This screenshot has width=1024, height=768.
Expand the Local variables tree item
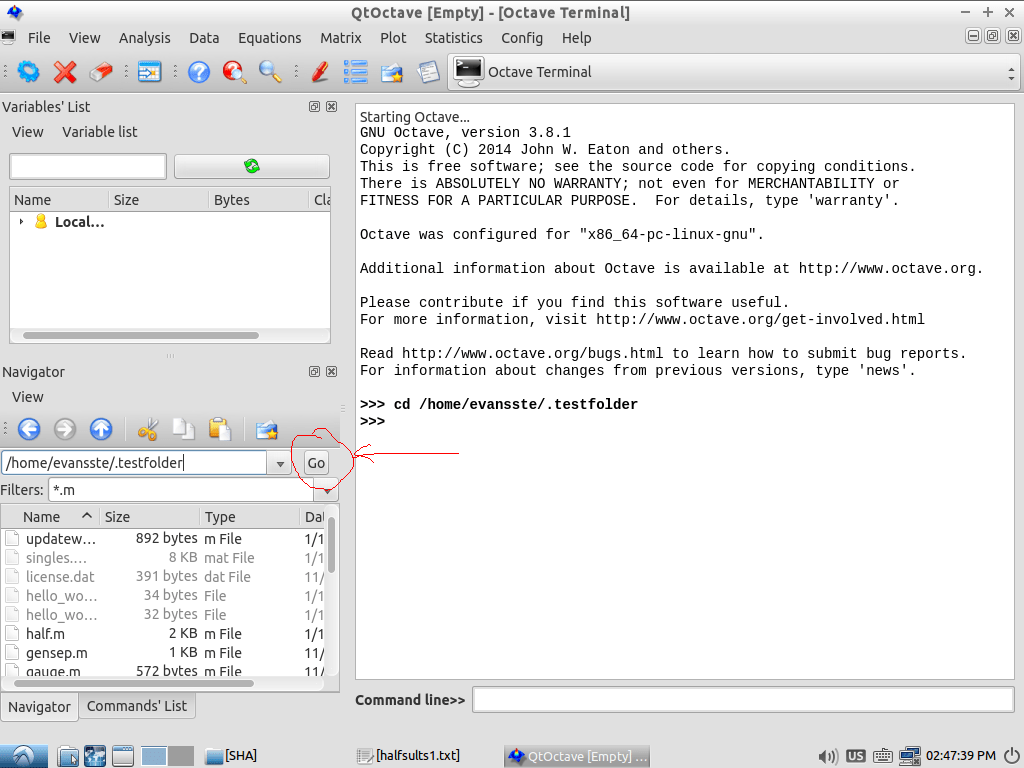[x=21, y=221]
